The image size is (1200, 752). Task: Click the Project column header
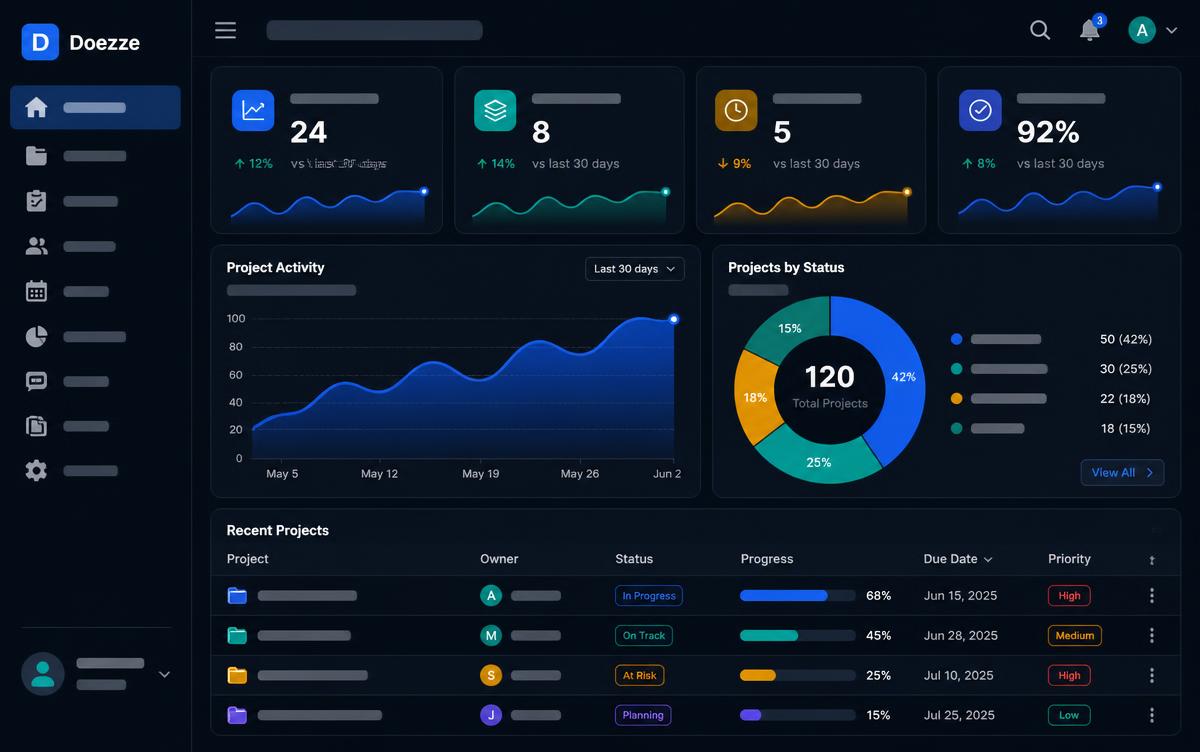(x=248, y=559)
